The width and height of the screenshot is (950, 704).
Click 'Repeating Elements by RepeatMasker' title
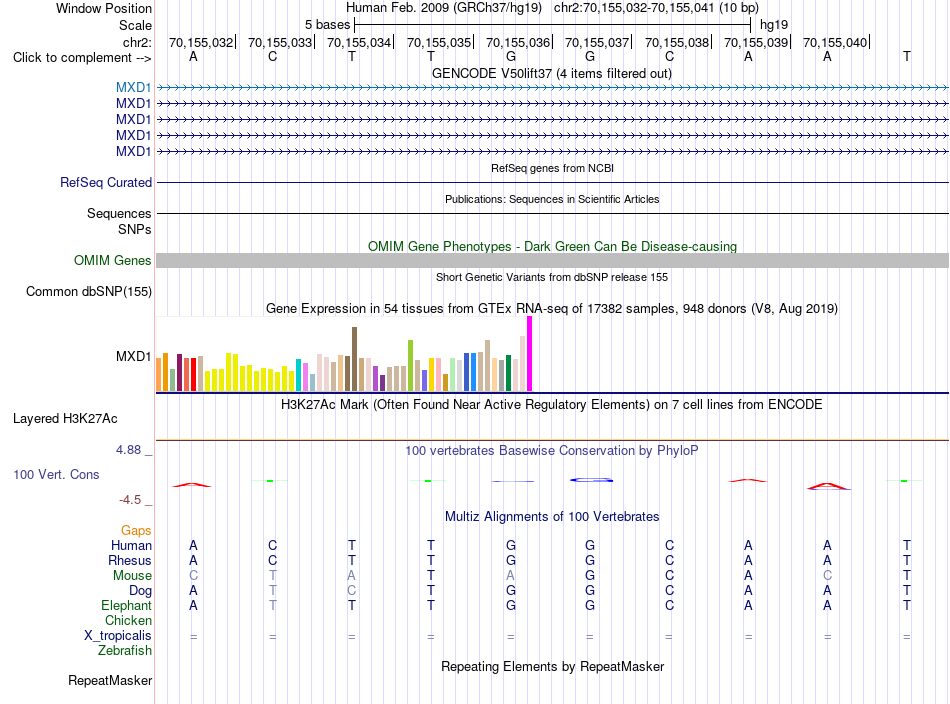[x=552, y=666]
